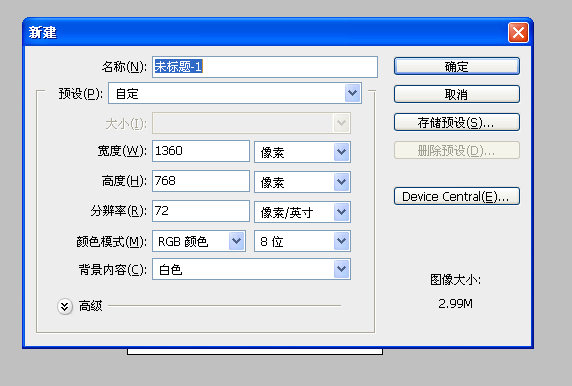The width and height of the screenshot is (572, 386).
Task: Click the 确定 button
Action: click(x=457, y=66)
